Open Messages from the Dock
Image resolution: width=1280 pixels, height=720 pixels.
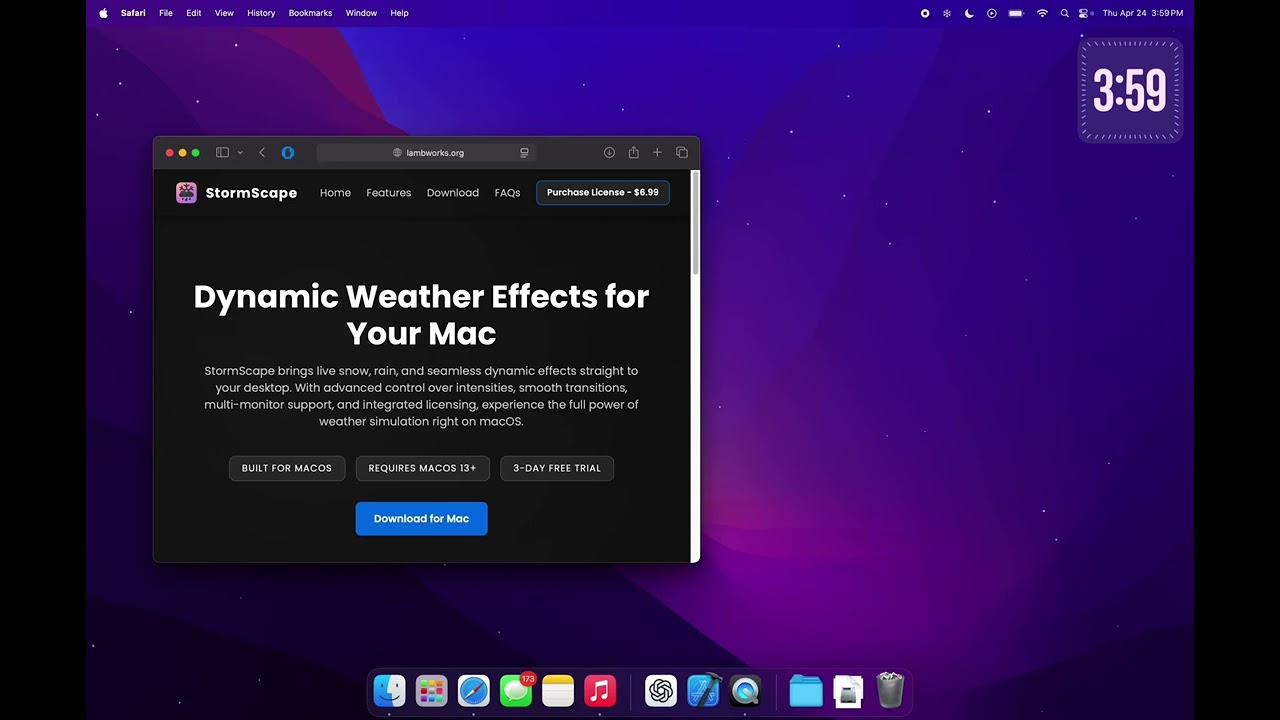(x=516, y=691)
